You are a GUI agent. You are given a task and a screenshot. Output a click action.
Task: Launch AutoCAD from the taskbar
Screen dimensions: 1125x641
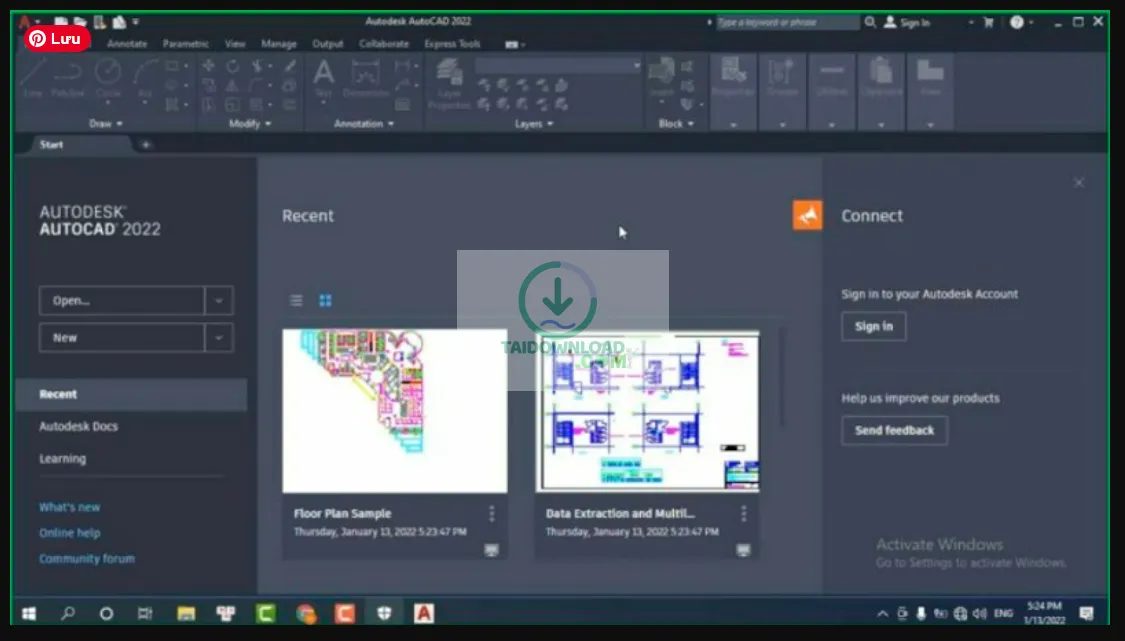[x=425, y=612]
